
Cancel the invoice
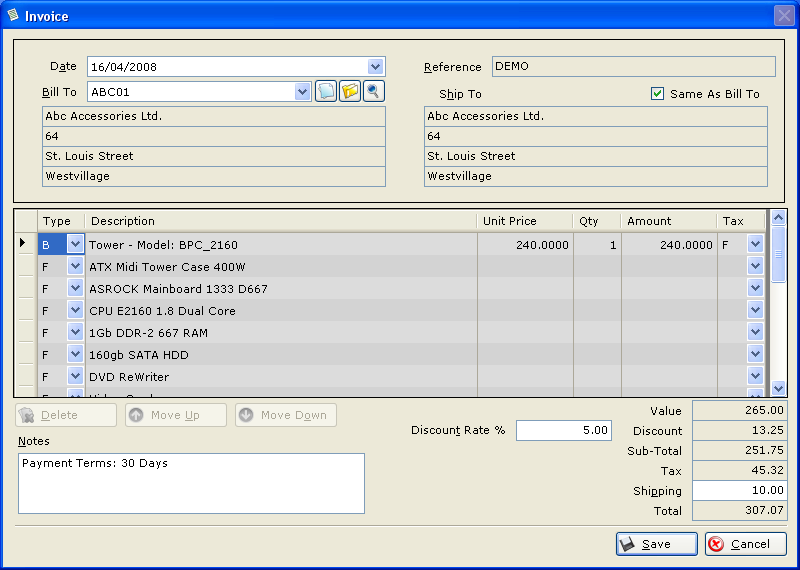(x=746, y=544)
